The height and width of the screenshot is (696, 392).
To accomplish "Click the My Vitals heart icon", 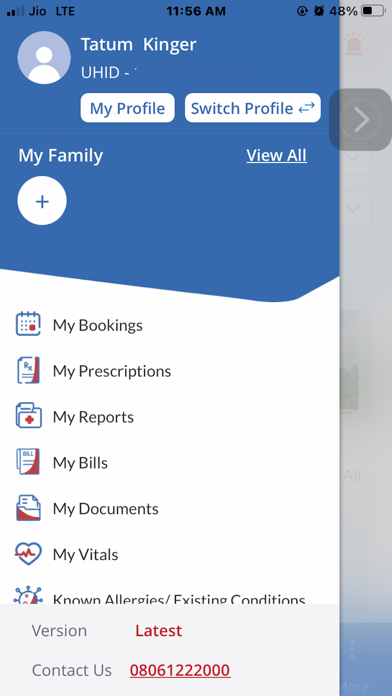I will (28, 554).
